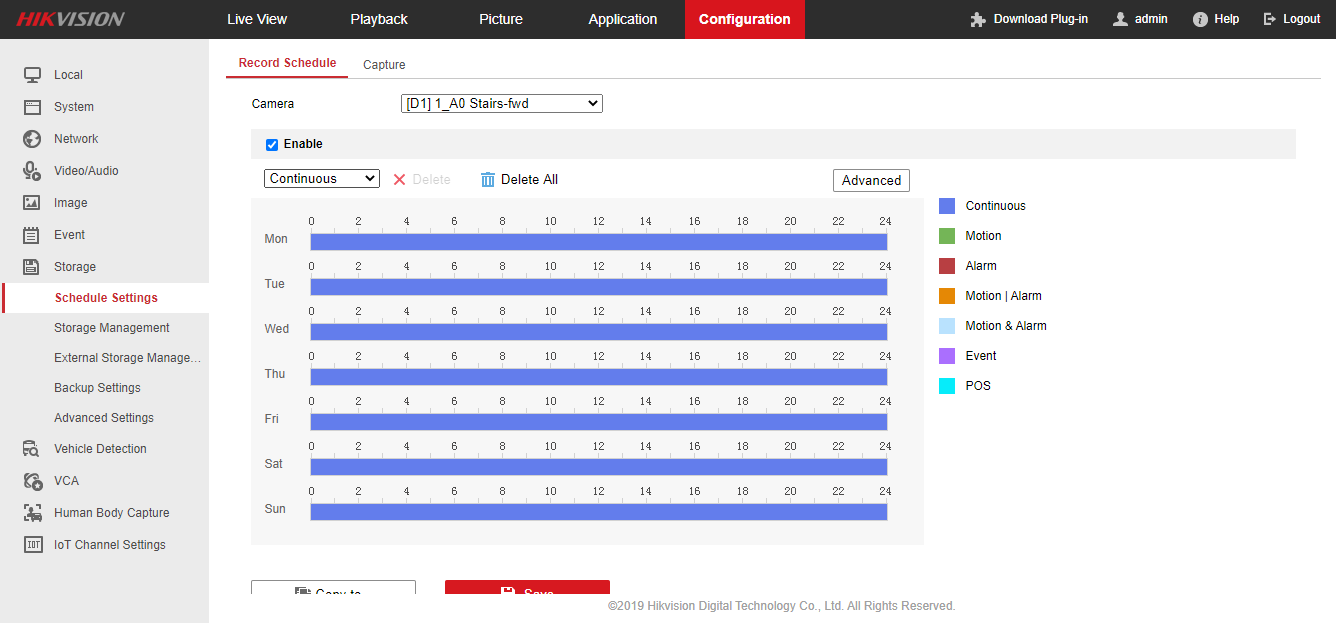Click the Delete All trash icon

tap(488, 179)
